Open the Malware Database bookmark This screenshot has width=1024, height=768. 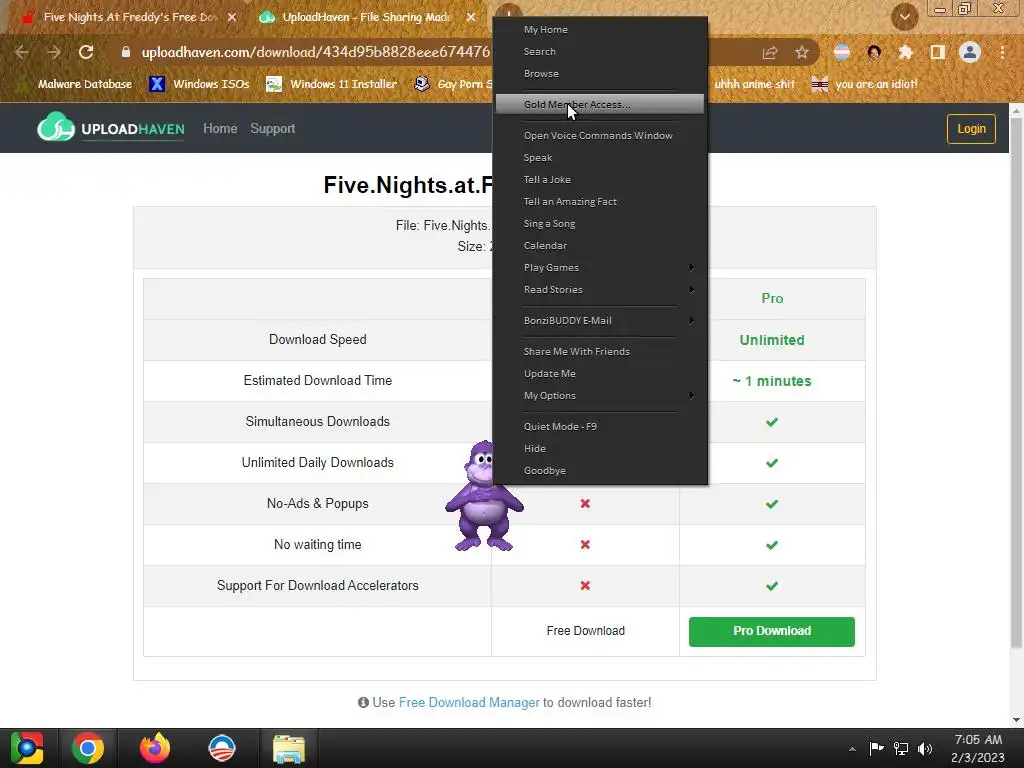(75, 84)
